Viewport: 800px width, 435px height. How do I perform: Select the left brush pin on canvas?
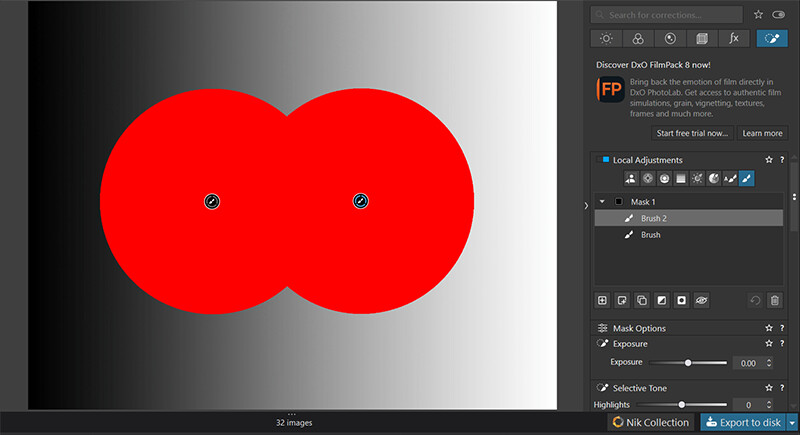click(212, 201)
